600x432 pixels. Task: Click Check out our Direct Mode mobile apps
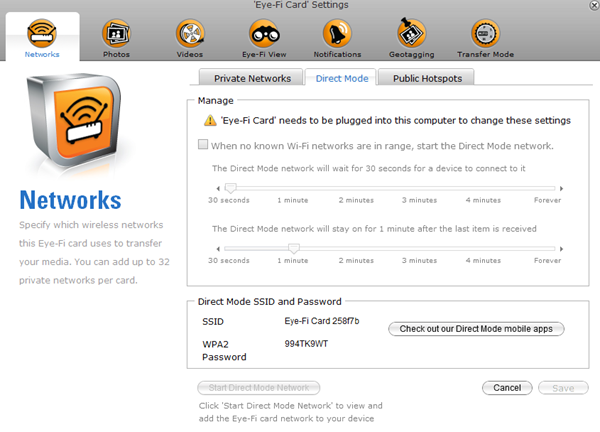(x=476, y=329)
